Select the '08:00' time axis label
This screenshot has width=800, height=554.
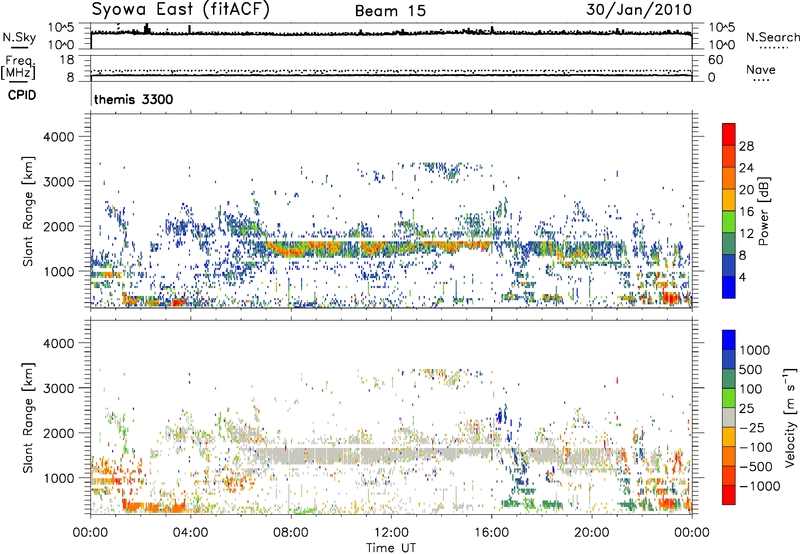pos(290,533)
